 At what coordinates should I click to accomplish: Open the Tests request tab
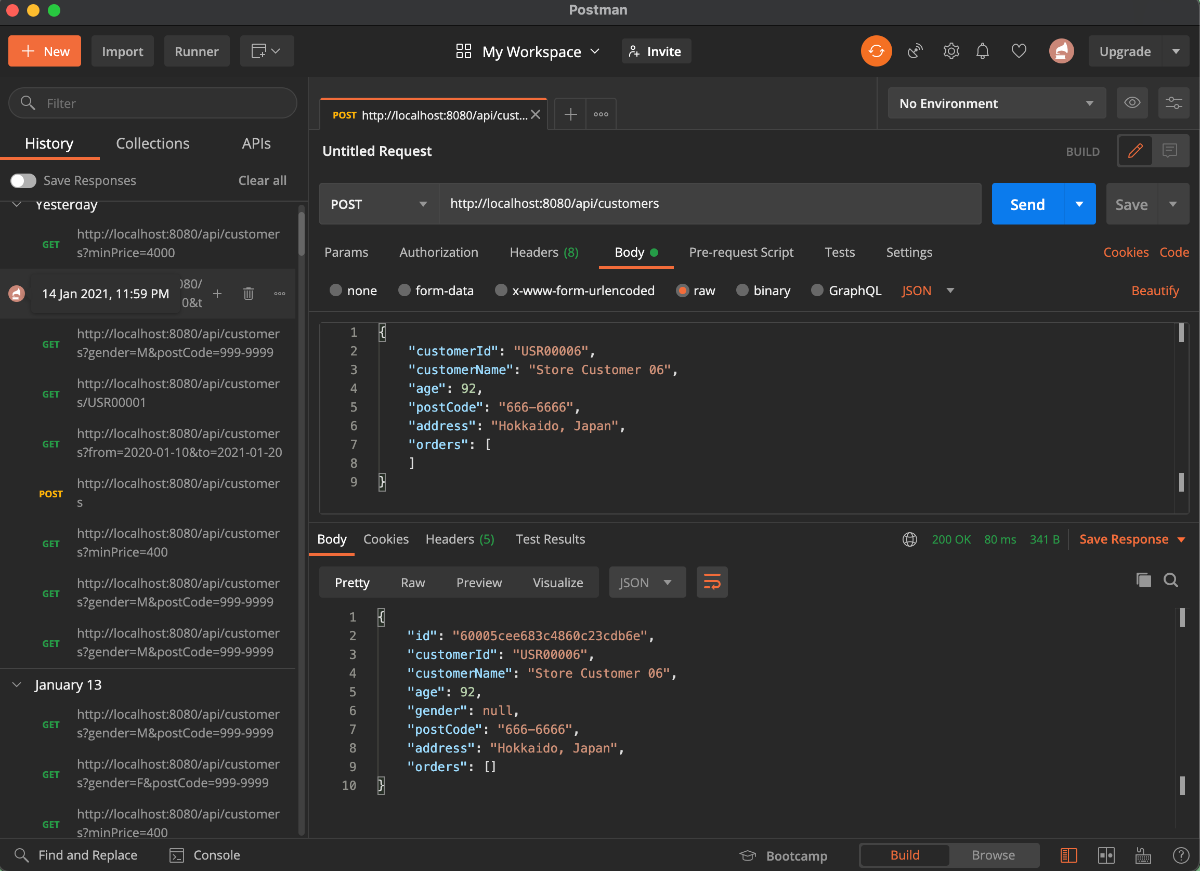[840, 252]
